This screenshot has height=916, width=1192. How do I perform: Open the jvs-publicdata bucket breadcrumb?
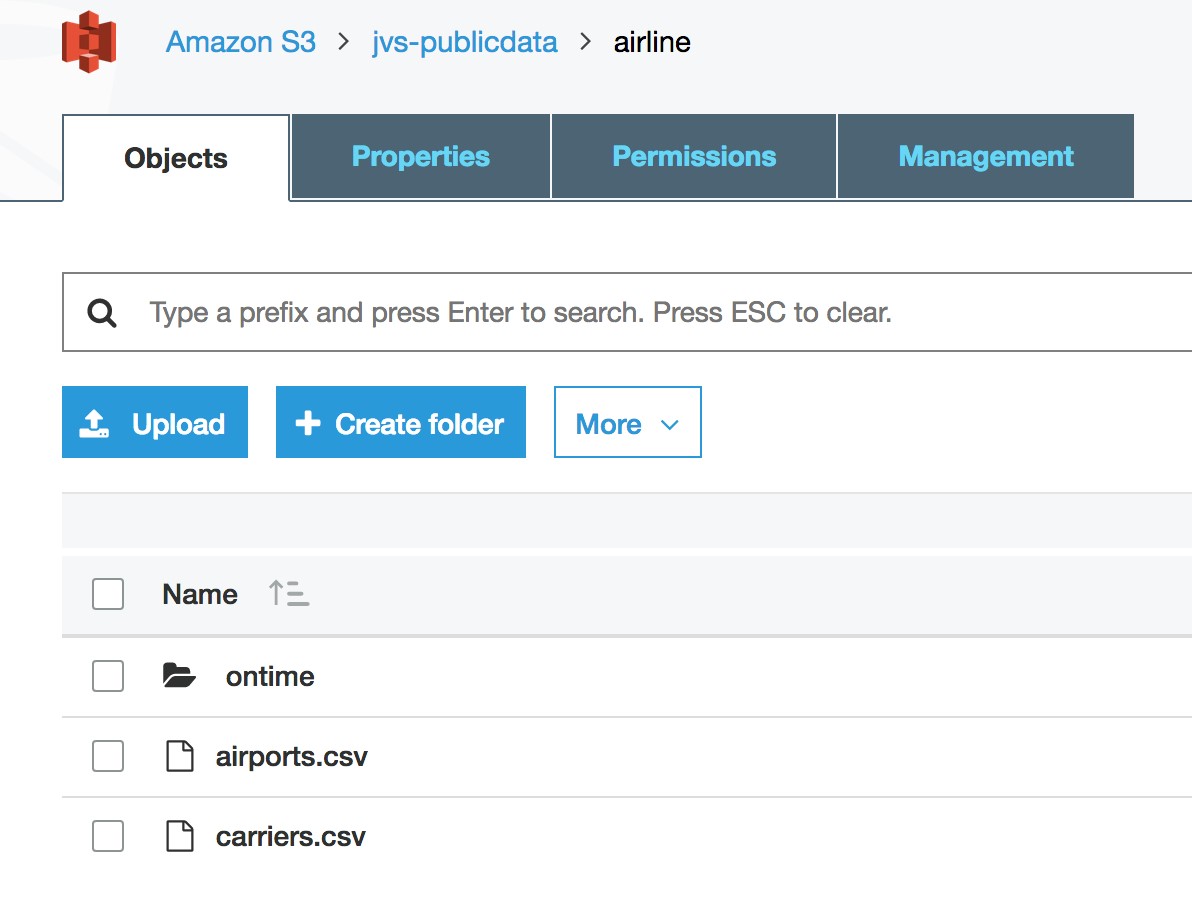point(464,43)
